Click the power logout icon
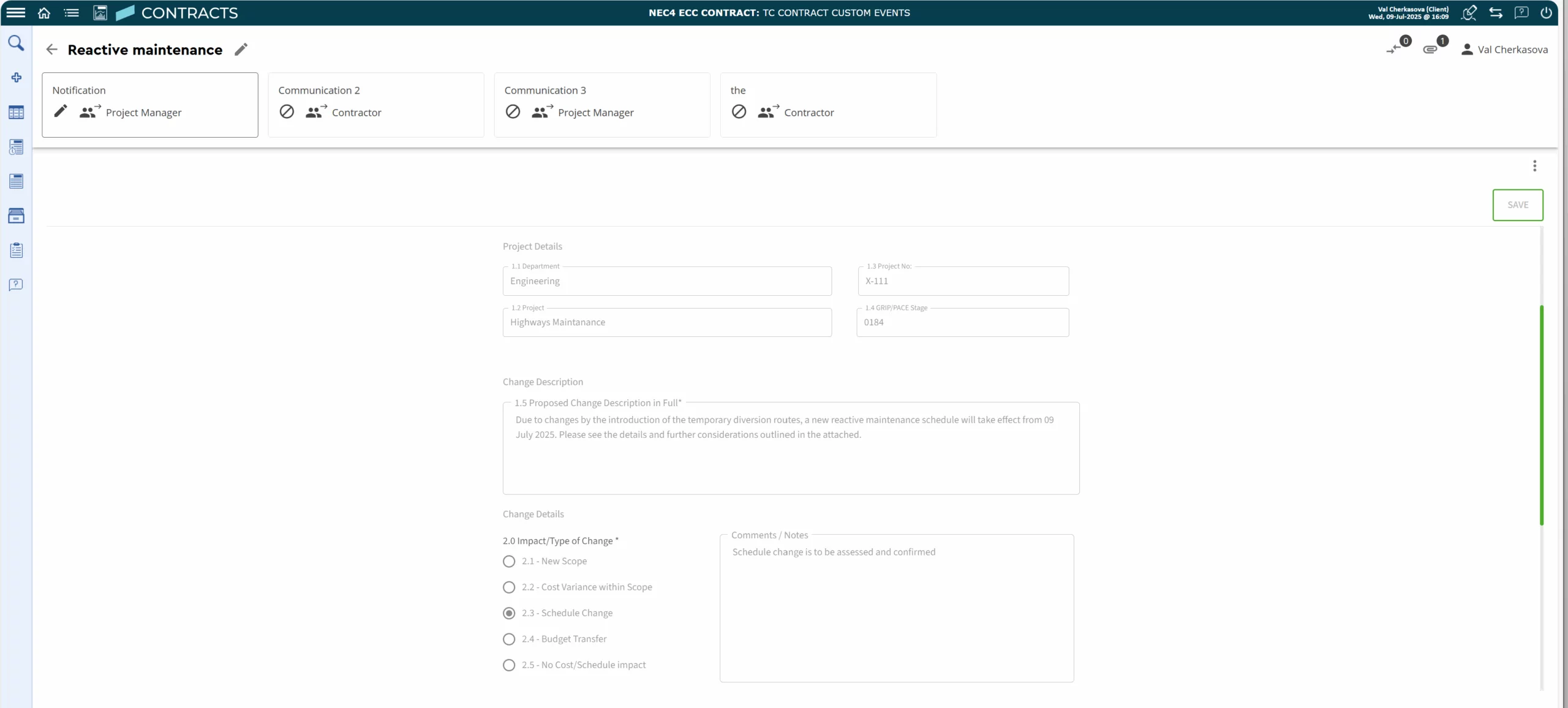This screenshot has width=1568, height=708. 1546,13
